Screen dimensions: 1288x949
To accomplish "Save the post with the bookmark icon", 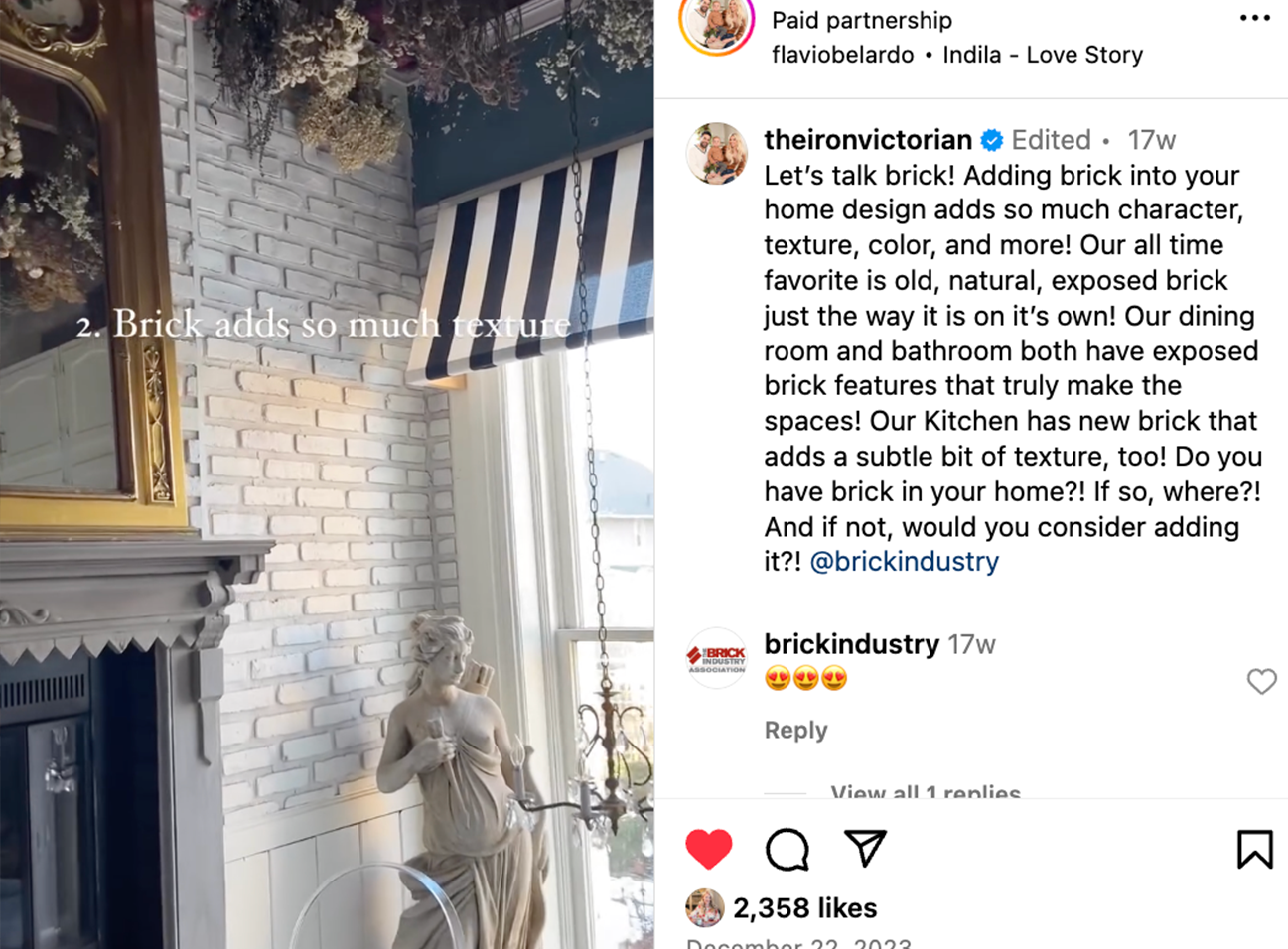I will pyautogui.click(x=1254, y=849).
